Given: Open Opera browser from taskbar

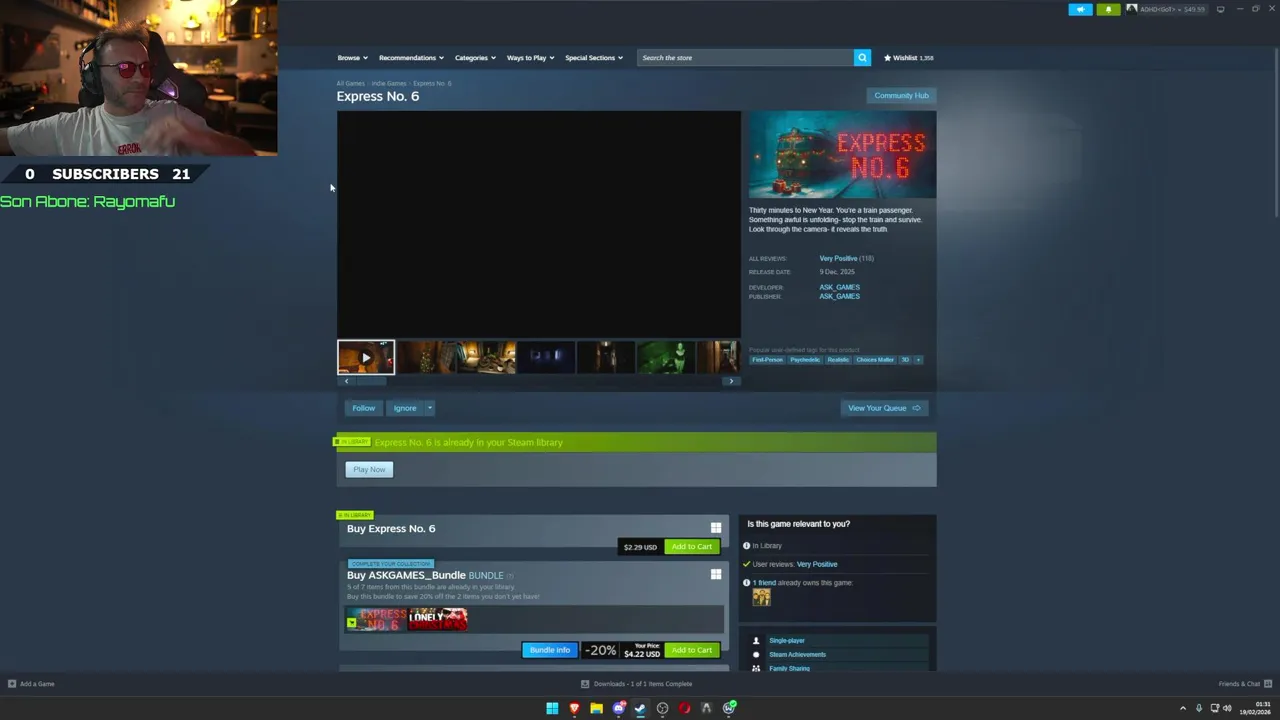Looking at the screenshot, I should 684,708.
